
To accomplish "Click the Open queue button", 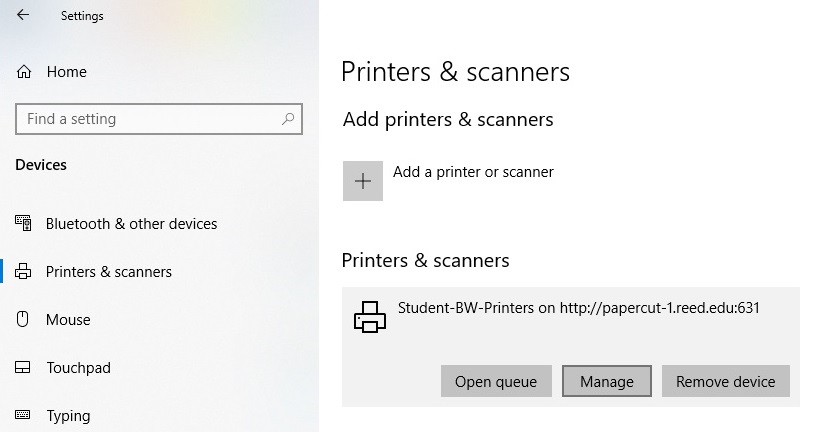I will (496, 381).
